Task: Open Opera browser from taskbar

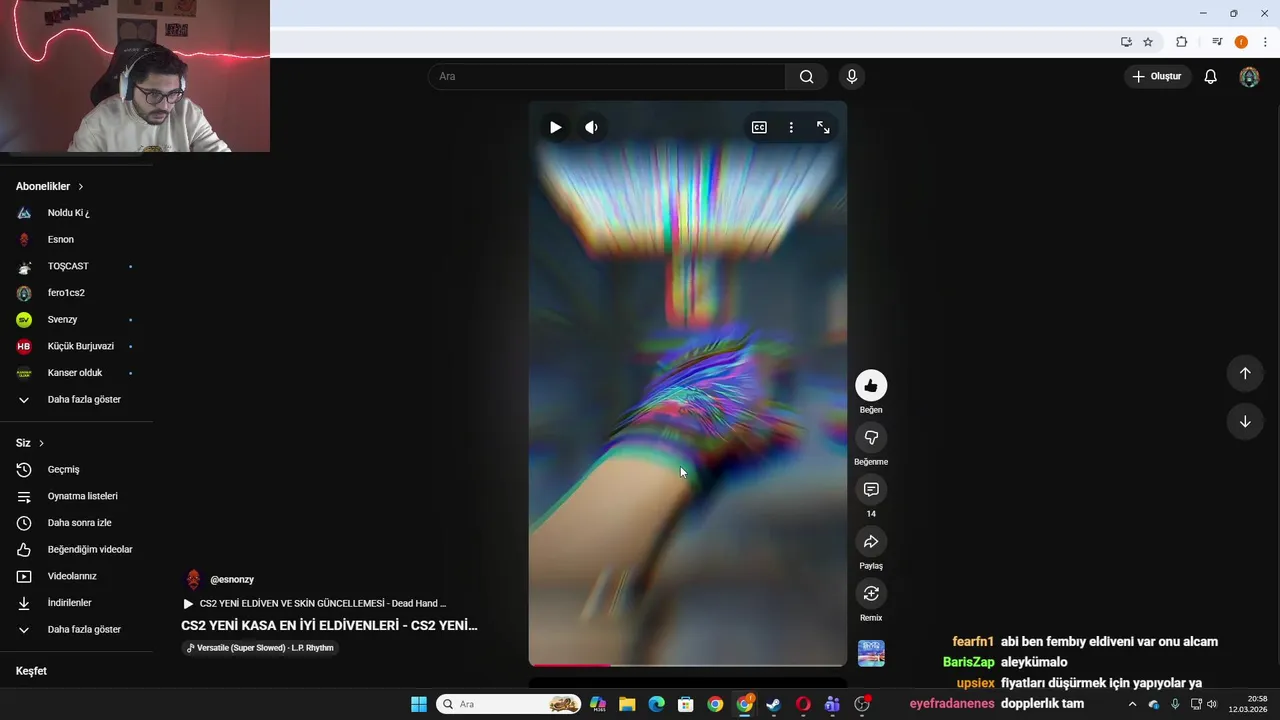Action: click(803, 704)
